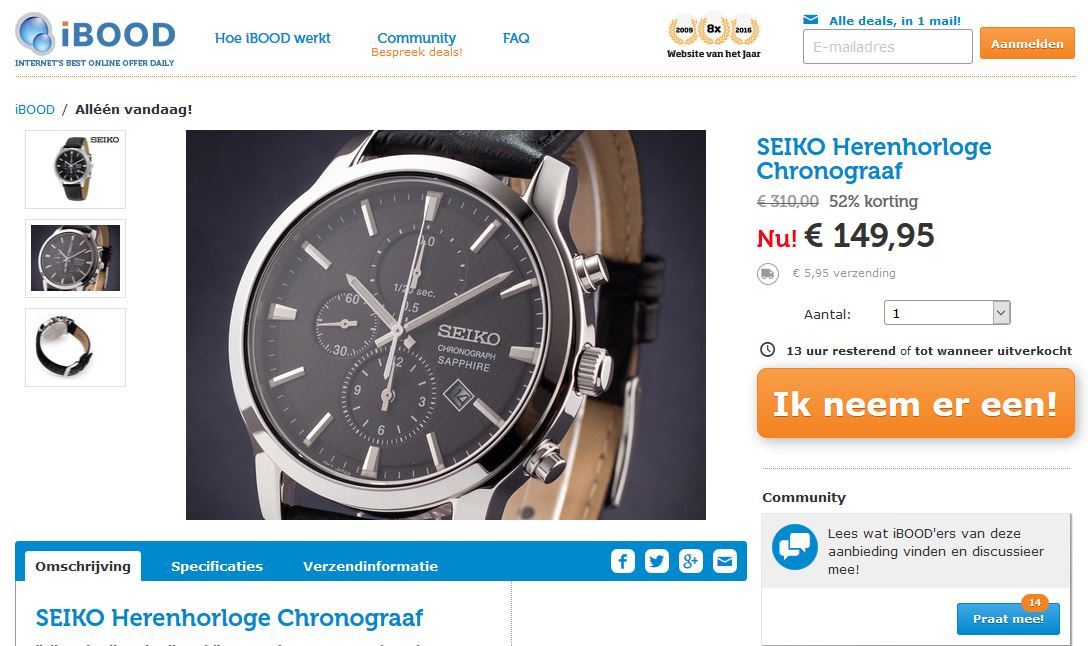Open the FAQ link

[516, 38]
